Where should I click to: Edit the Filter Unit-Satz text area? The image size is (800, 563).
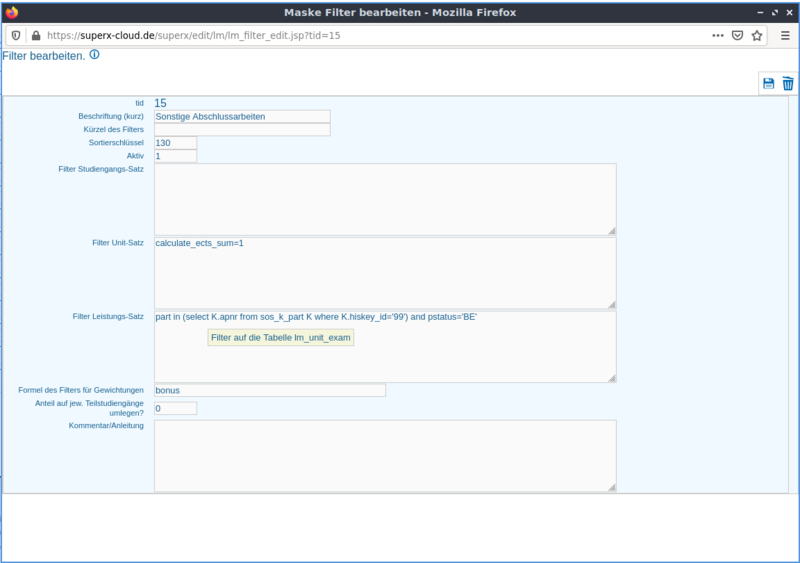click(385, 273)
